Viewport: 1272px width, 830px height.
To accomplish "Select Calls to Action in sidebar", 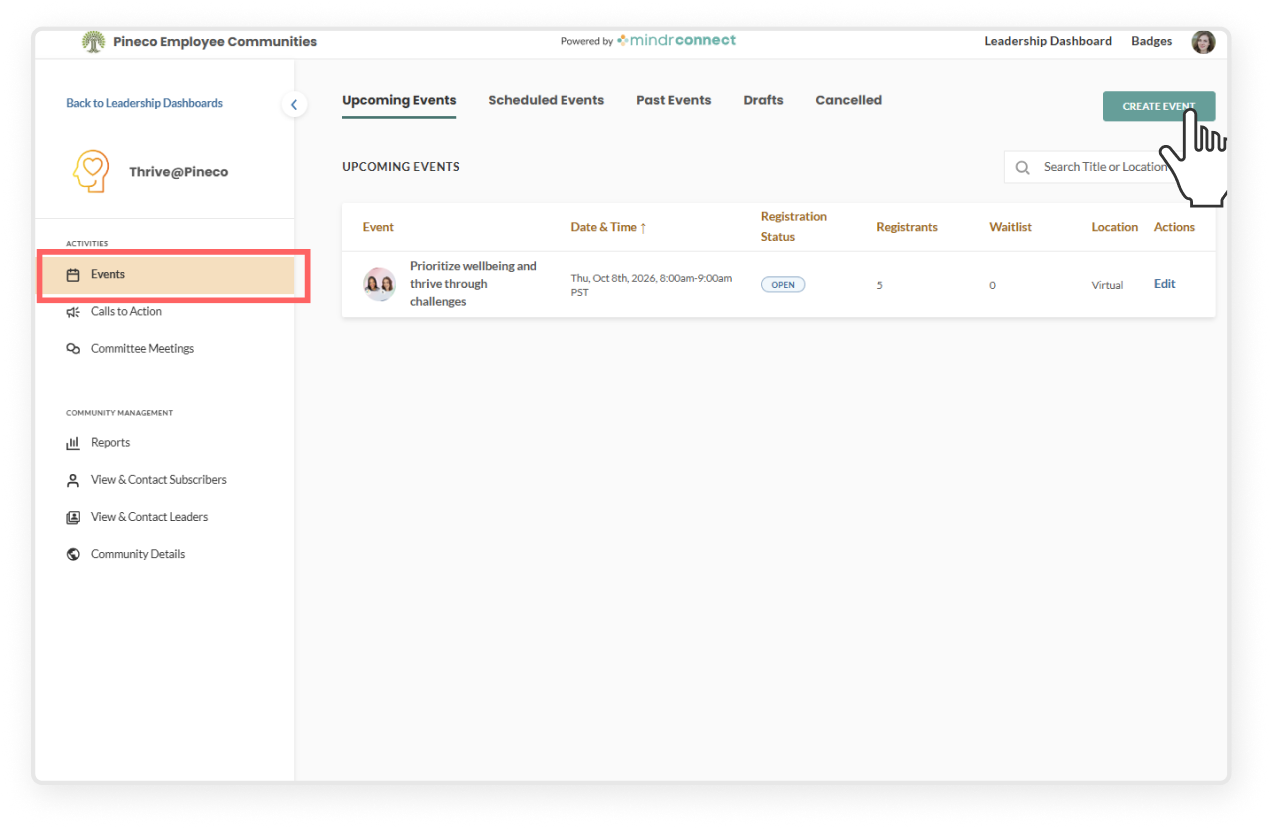I will [126, 312].
